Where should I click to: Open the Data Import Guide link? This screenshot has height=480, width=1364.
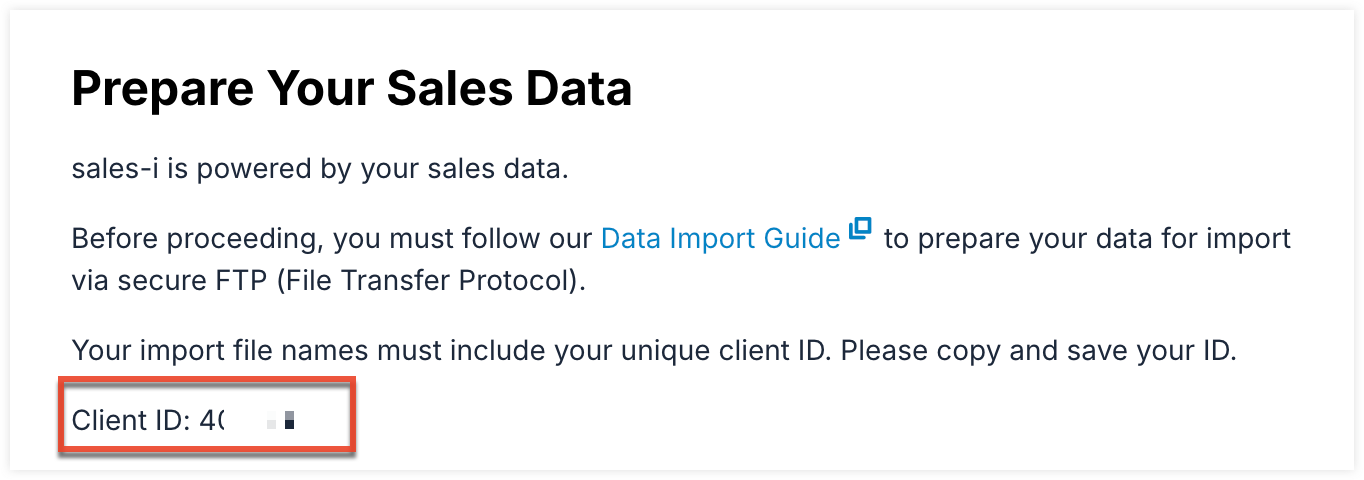[720, 240]
